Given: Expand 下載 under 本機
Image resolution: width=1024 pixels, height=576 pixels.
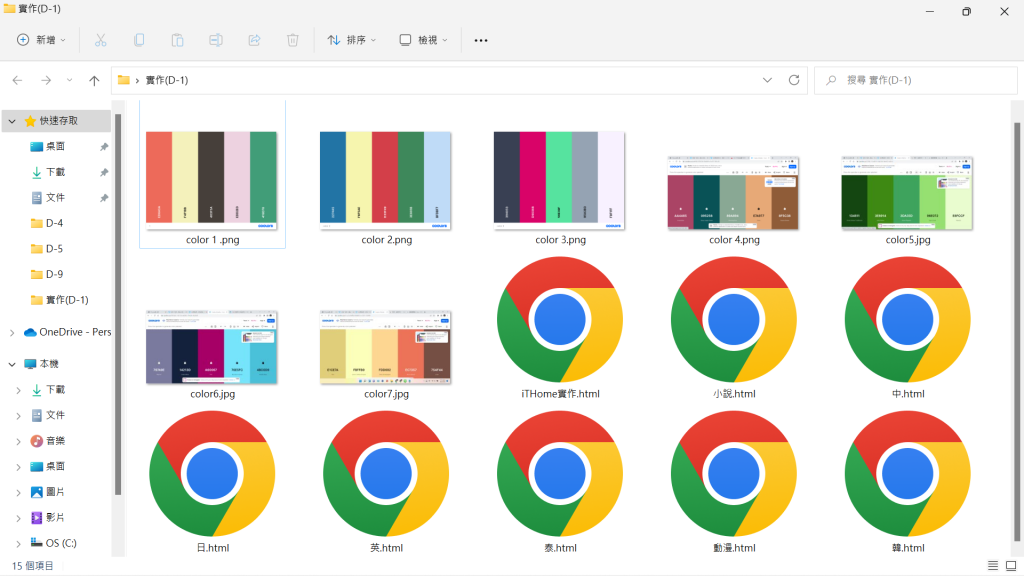Looking at the screenshot, I should pos(18,390).
